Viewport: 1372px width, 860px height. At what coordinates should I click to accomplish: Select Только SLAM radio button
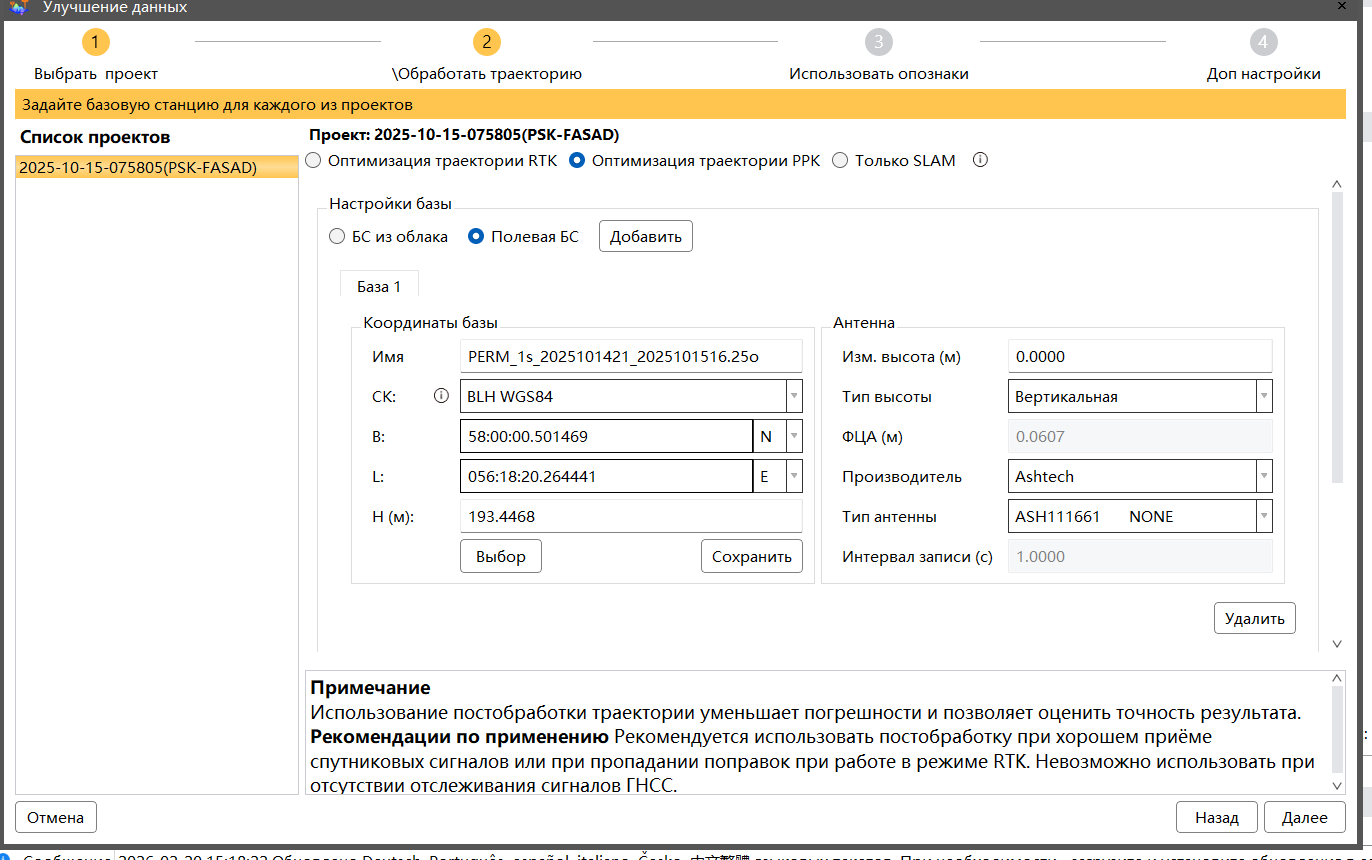(840, 160)
